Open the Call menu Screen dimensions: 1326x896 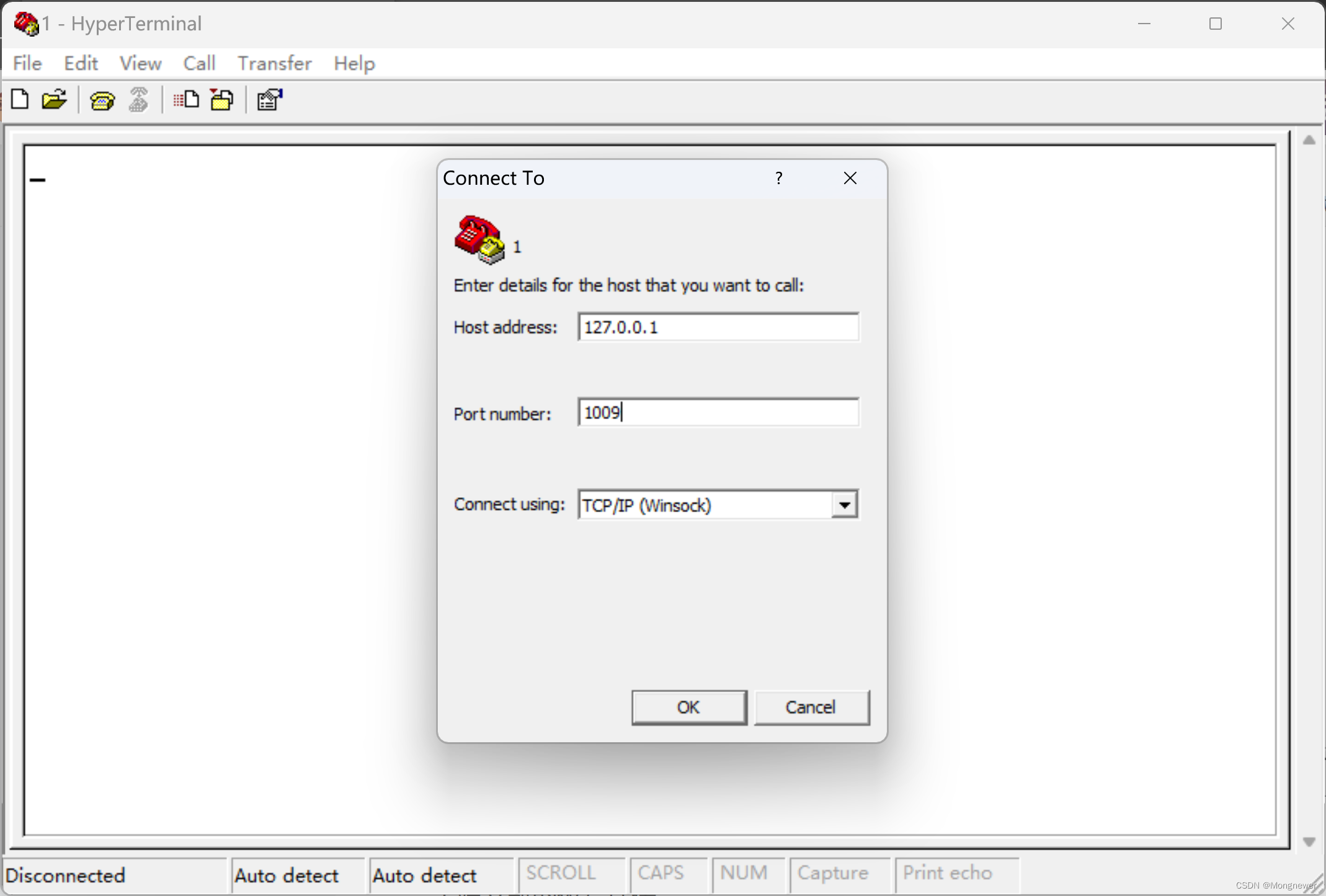tap(199, 63)
